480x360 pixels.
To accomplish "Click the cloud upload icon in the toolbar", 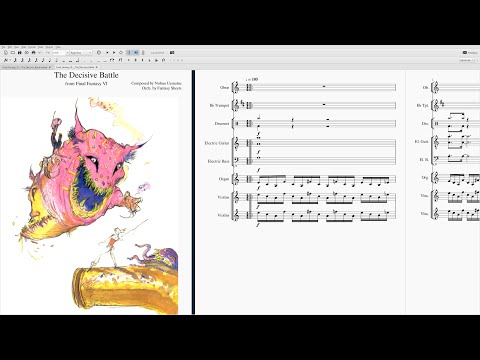I will (27, 53).
